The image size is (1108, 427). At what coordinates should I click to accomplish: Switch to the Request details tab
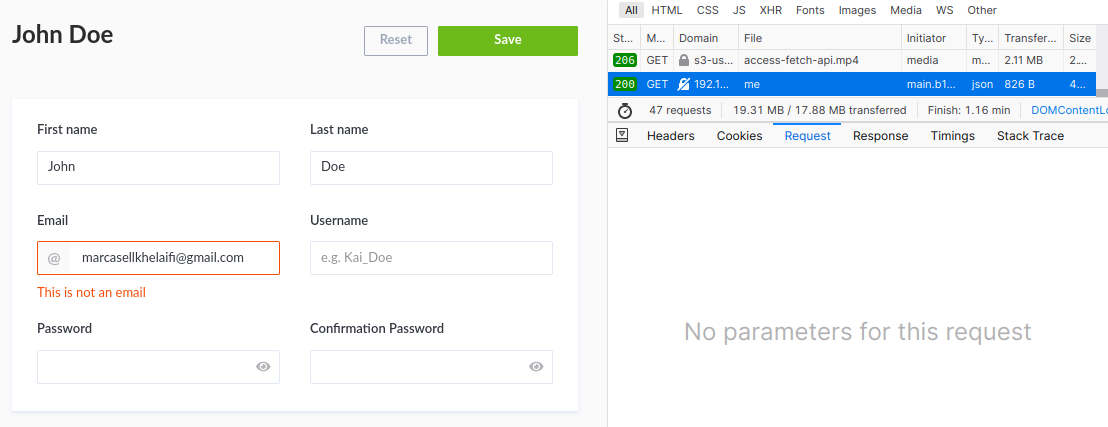tap(808, 136)
